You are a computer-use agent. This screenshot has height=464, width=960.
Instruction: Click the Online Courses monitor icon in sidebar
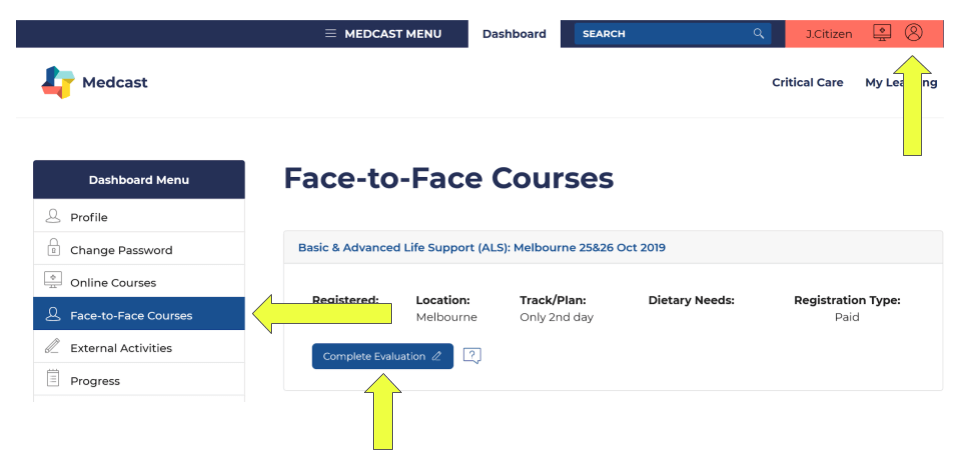53,280
